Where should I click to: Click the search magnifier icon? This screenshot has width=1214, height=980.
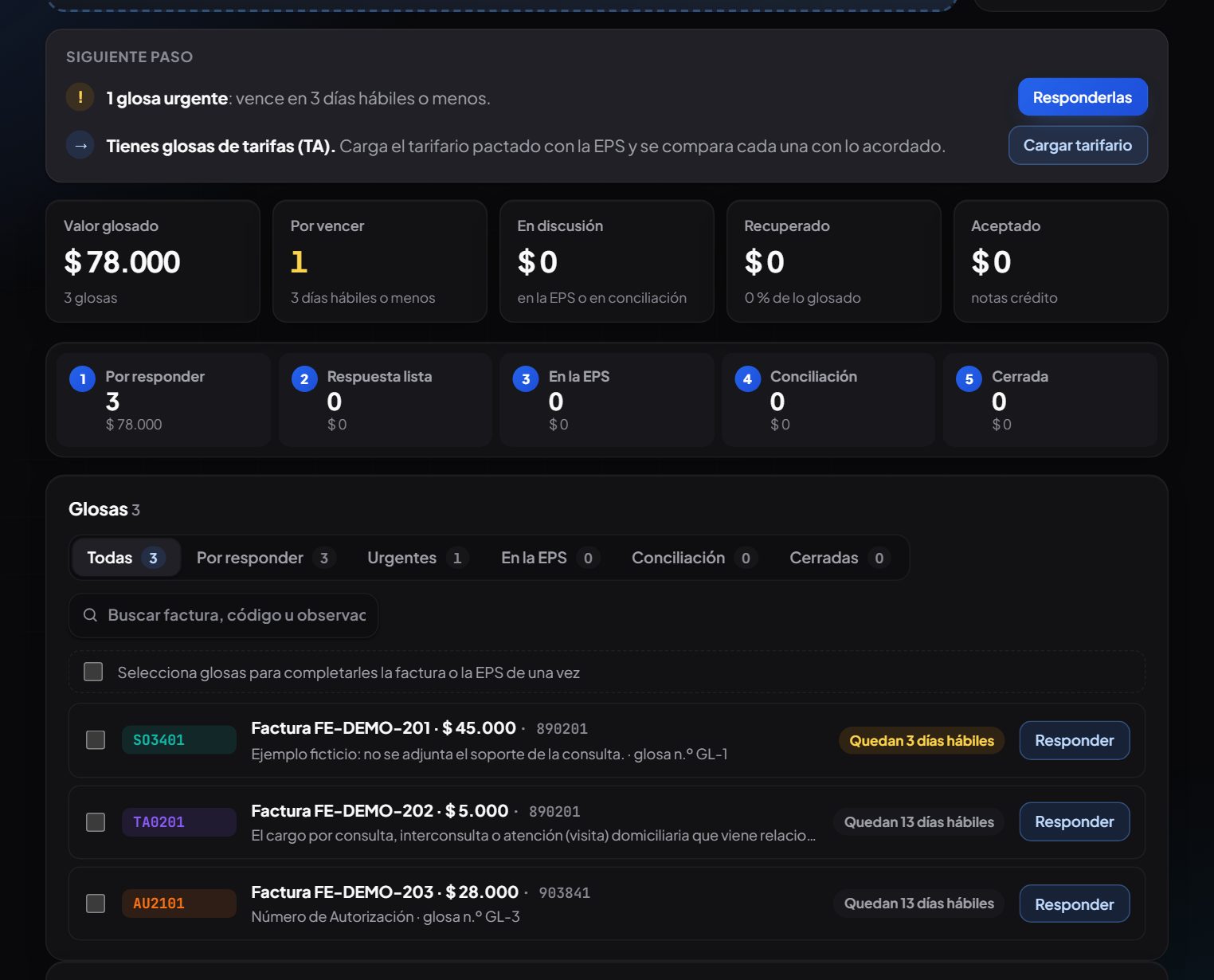pyautogui.click(x=90, y=615)
